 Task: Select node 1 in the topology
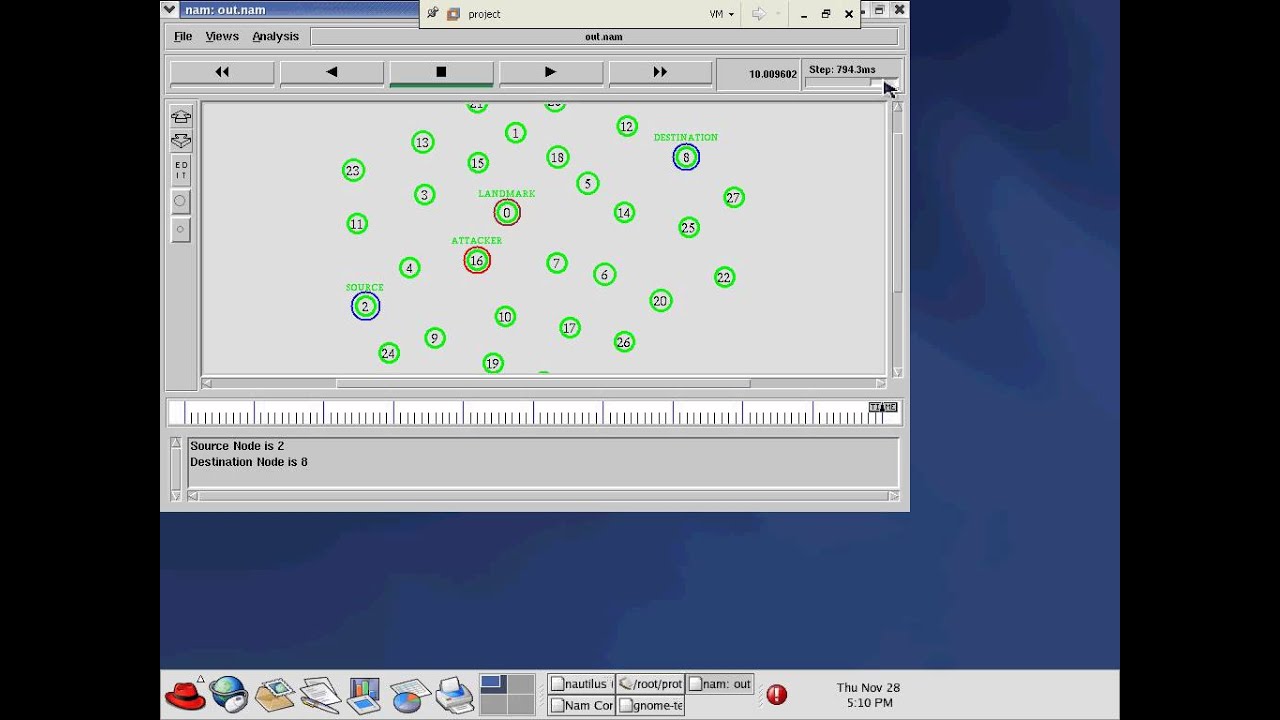pos(515,132)
